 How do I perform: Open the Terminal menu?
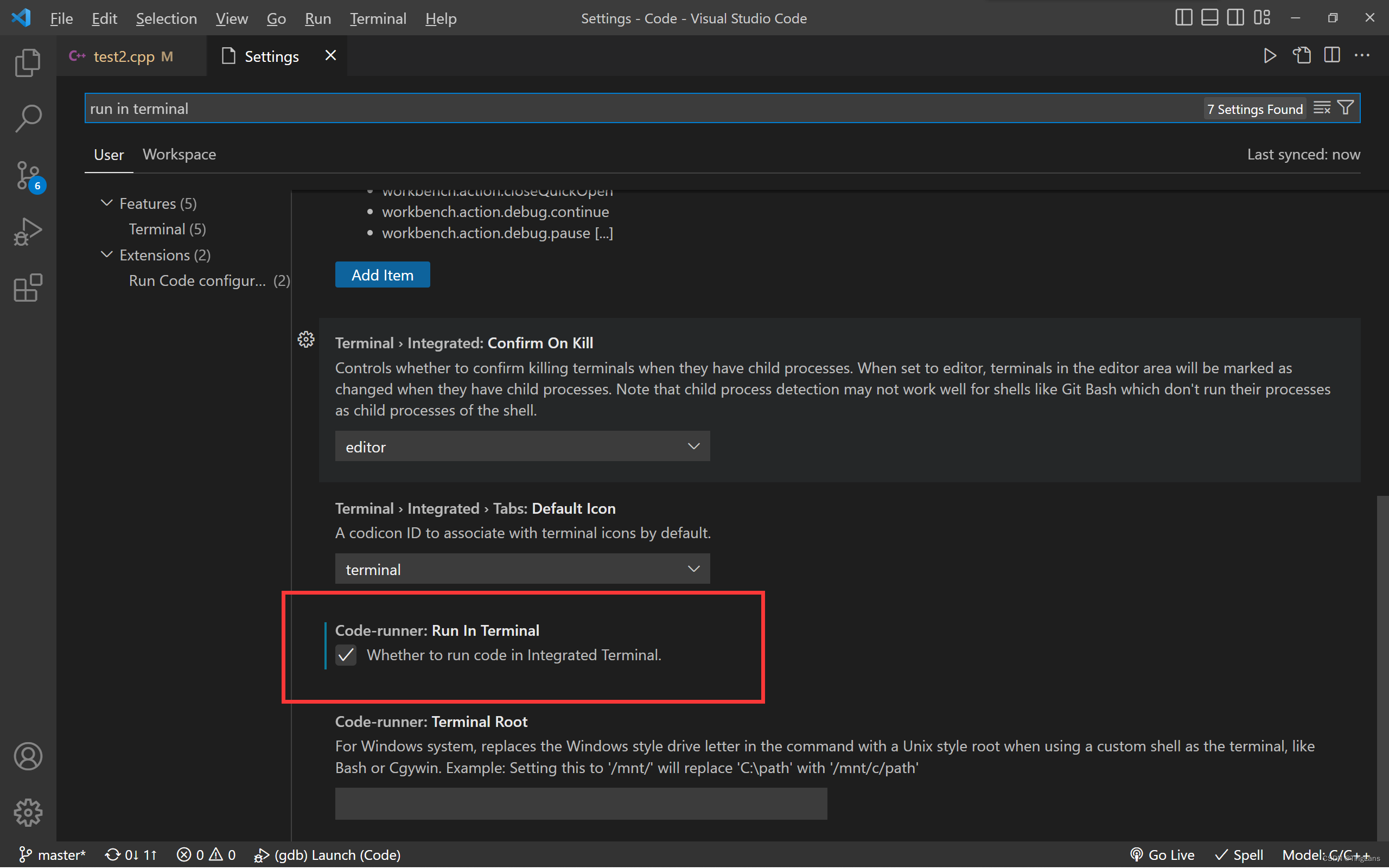pos(378,18)
